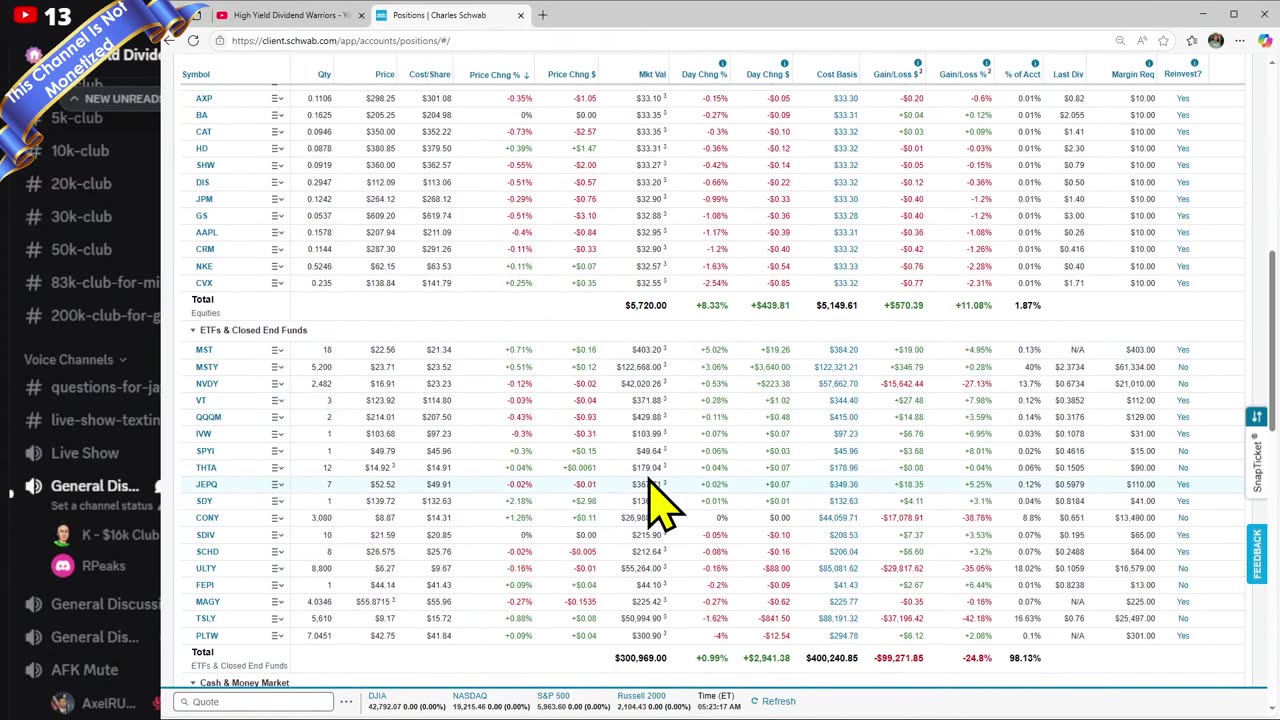Image resolution: width=1280 pixels, height=720 pixels.
Task: Open the action menu icon for MSTY
Action: point(277,367)
